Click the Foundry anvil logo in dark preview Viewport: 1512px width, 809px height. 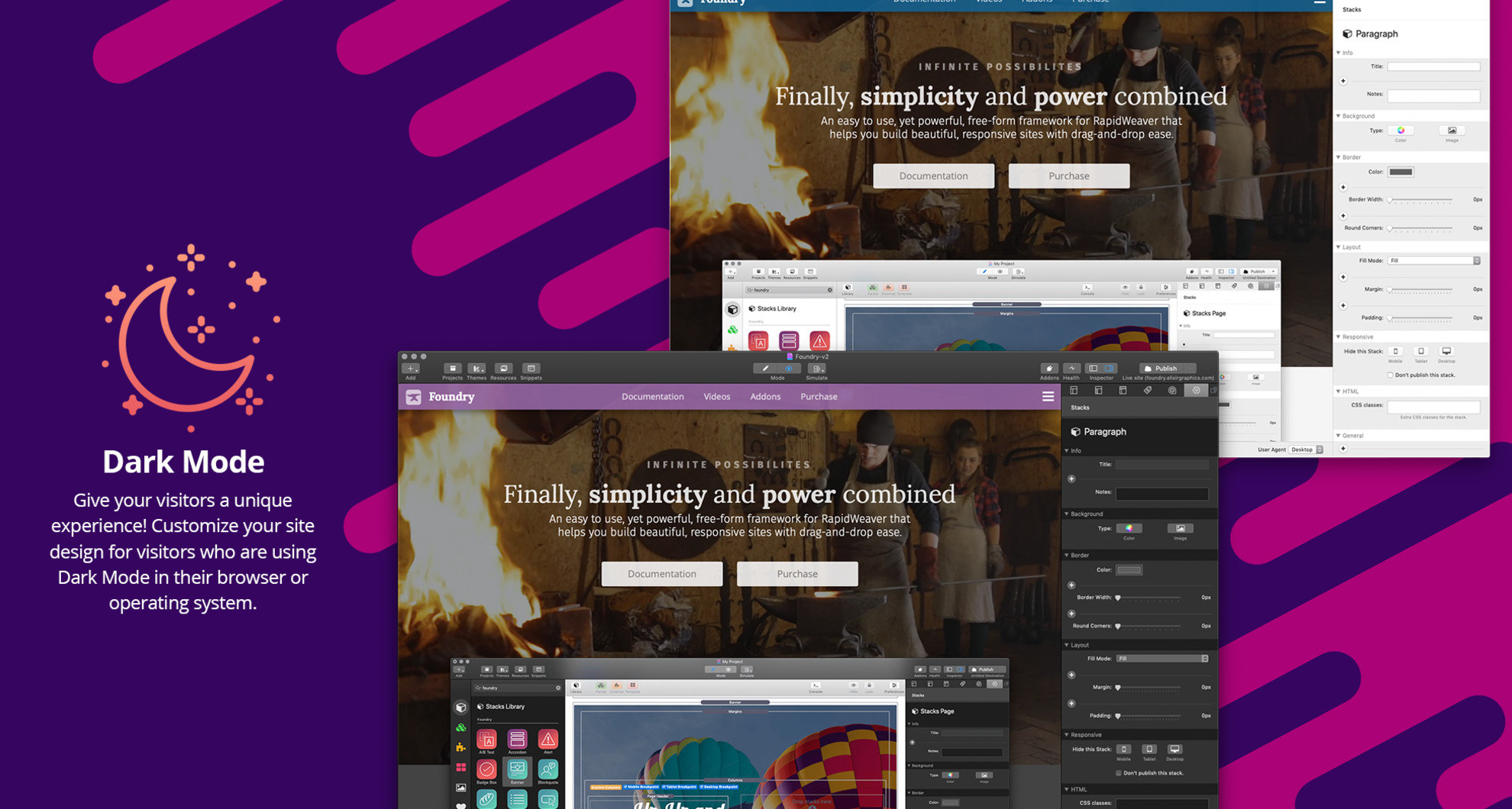(x=413, y=397)
